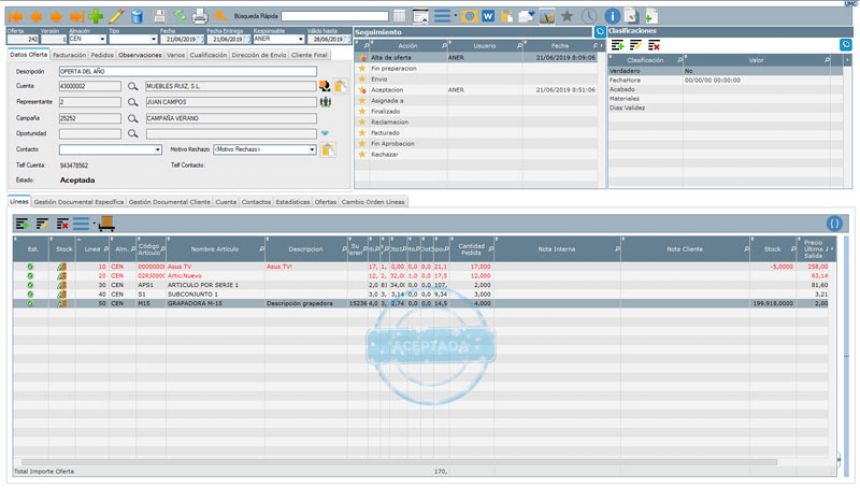Screen dimensions: 860x488
Task: Click the Nombre Artículo column header
Action: click(211, 248)
